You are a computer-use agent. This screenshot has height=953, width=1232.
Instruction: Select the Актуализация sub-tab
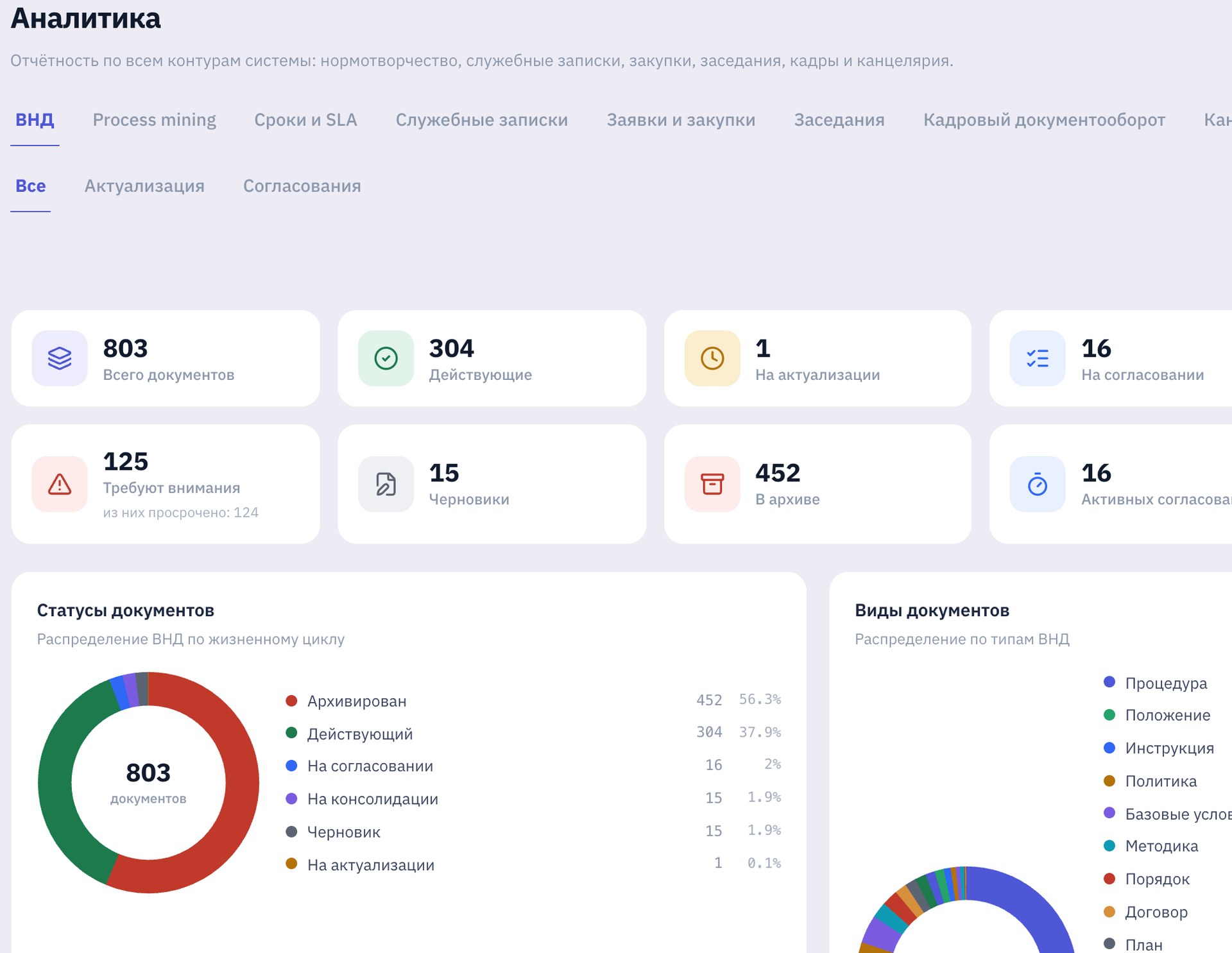(x=144, y=186)
